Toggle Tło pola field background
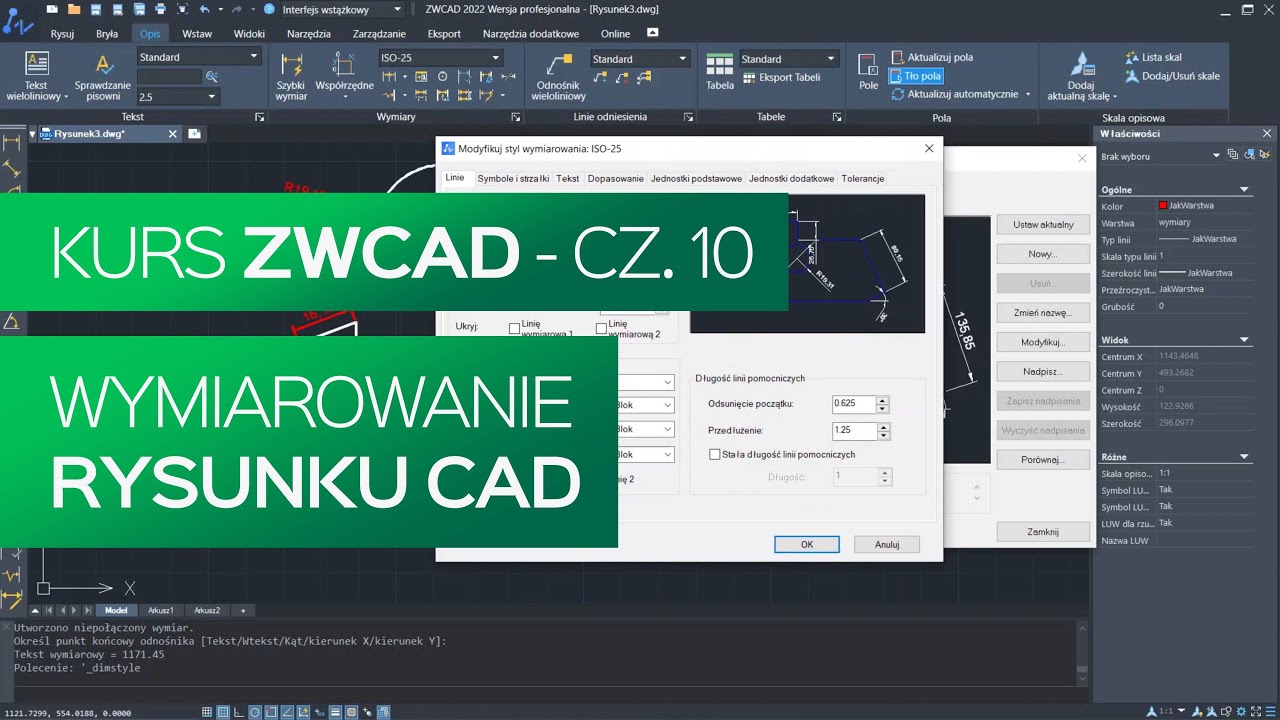 click(x=916, y=76)
